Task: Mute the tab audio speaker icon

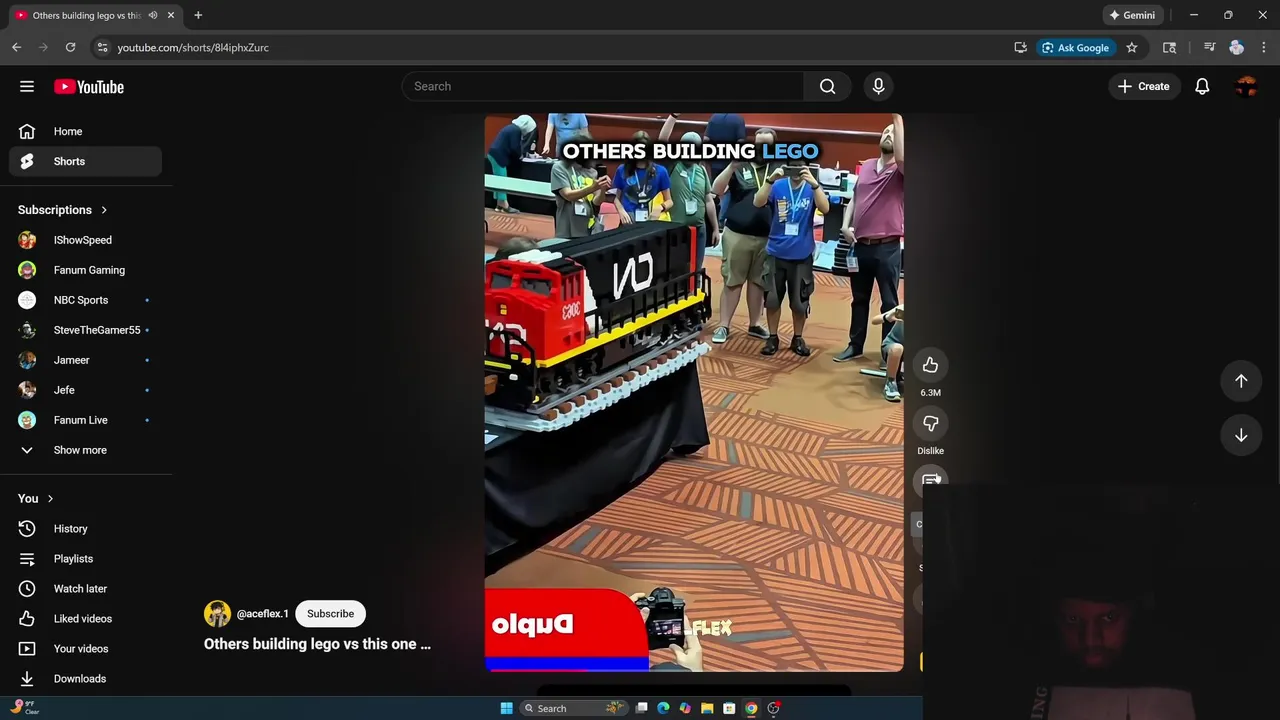Action: click(153, 15)
